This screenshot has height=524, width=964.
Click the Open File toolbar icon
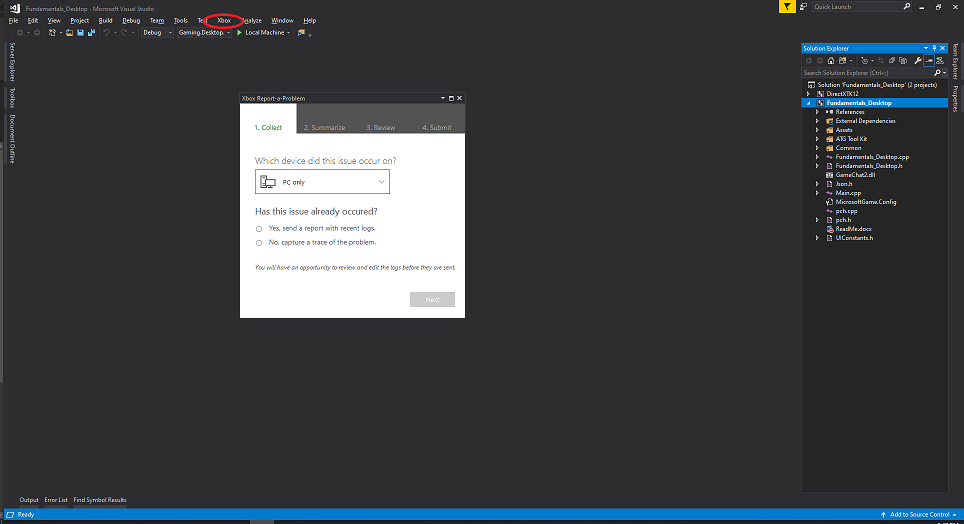[69, 33]
